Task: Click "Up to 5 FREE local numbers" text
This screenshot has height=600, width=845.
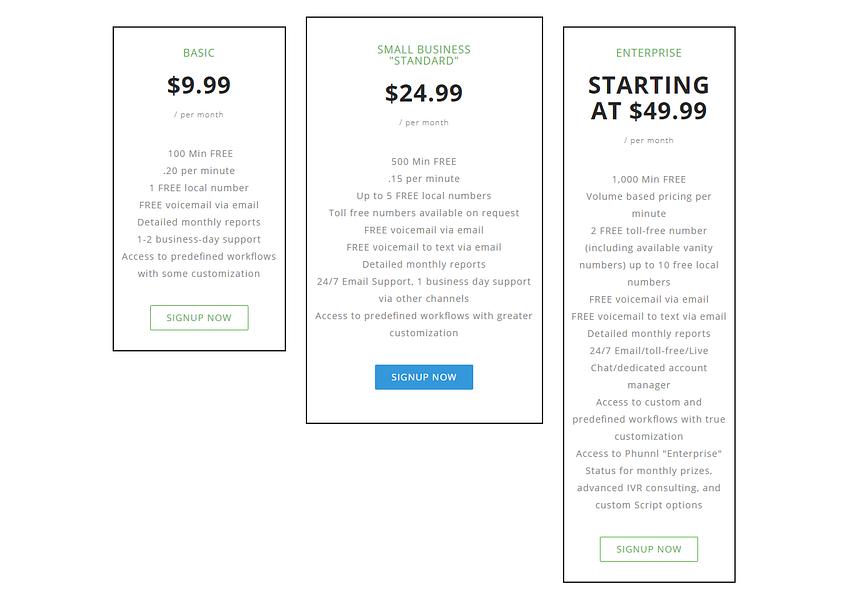Action: [424, 196]
